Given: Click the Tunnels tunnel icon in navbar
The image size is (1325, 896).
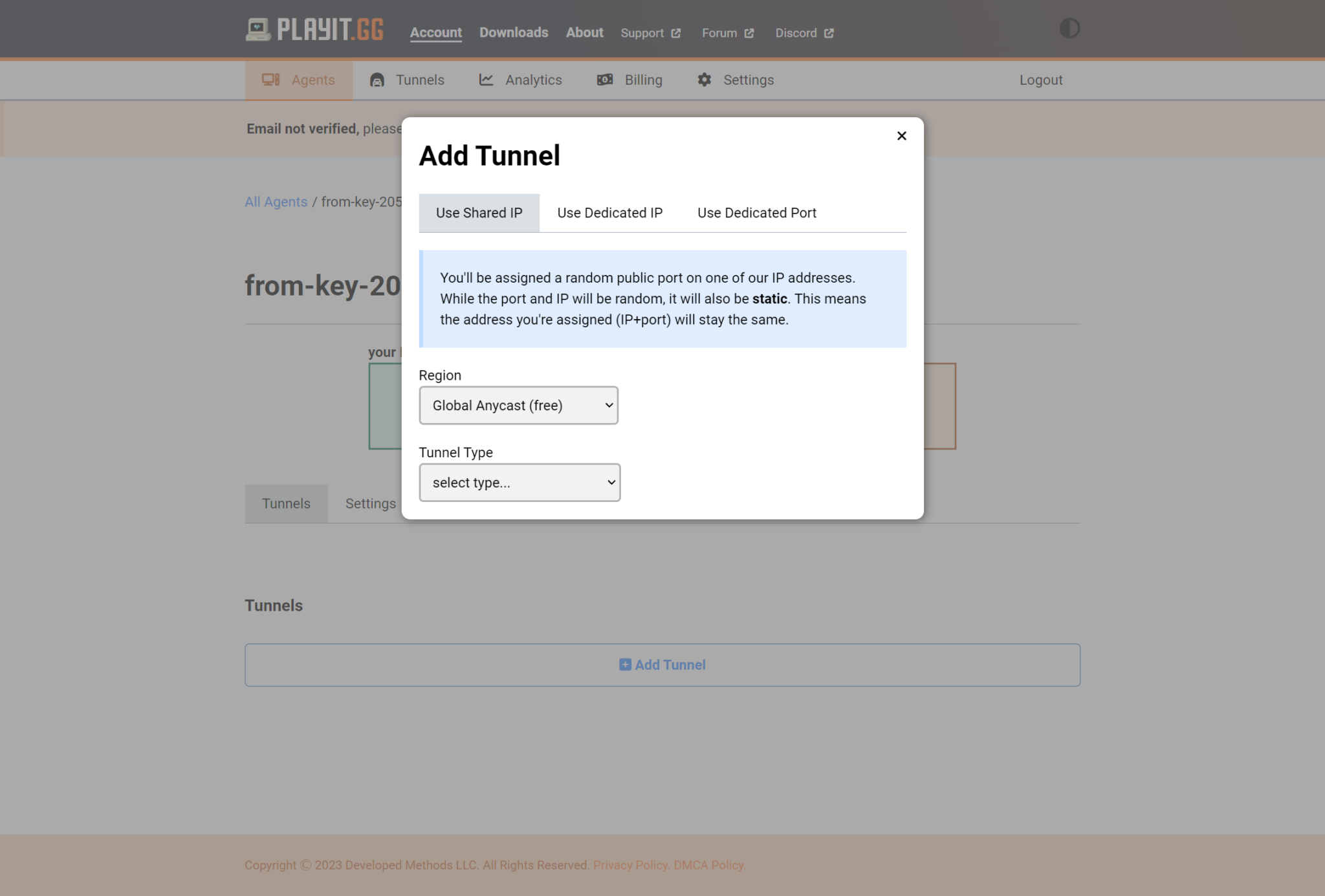Looking at the screenshot, I should (x=377, y=80).
